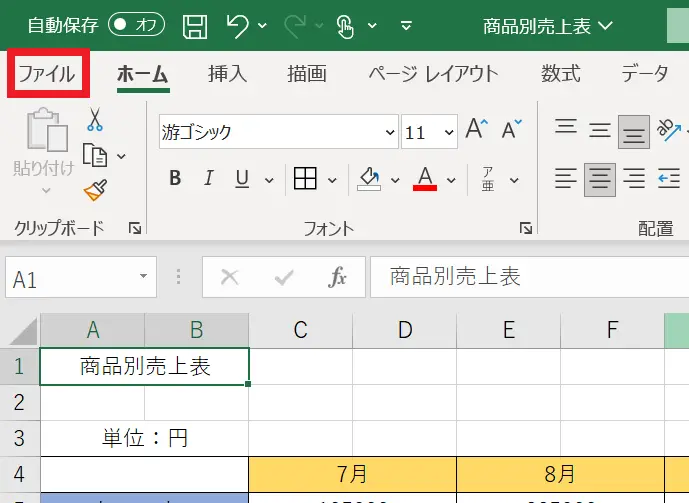The width and height of the screenshot is (689, 503).
Task: Click the Middle Align icon
Action: pyautogui.click(x=600, y=130)
